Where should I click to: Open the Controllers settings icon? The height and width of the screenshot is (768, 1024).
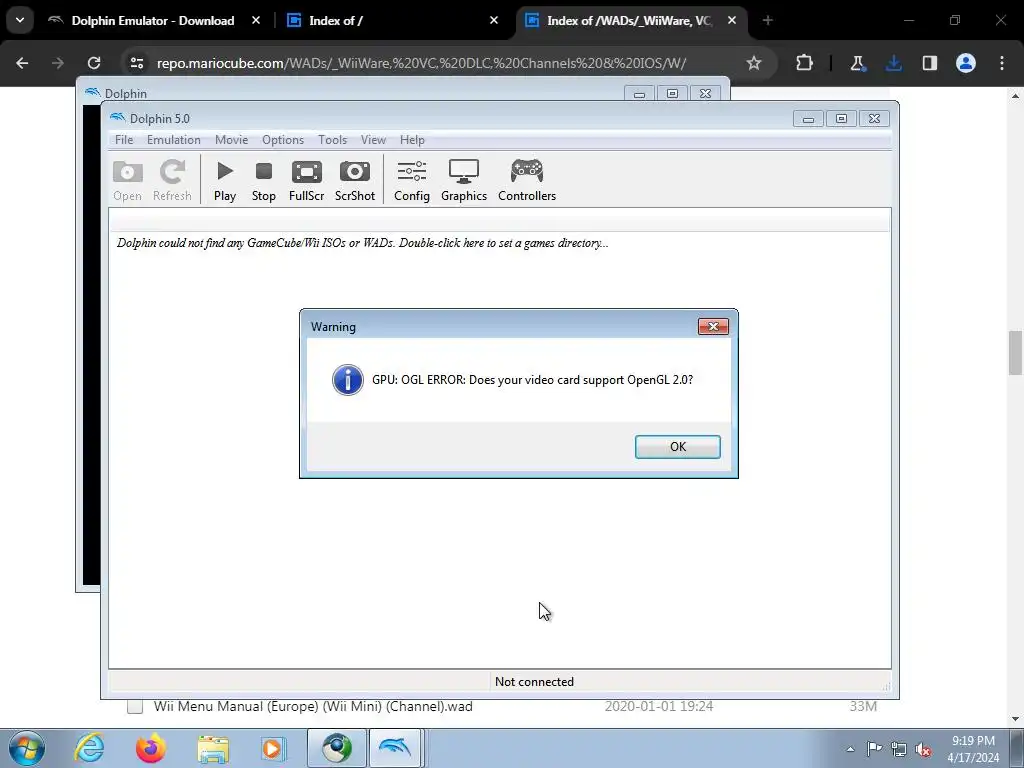tap(527, 180)
